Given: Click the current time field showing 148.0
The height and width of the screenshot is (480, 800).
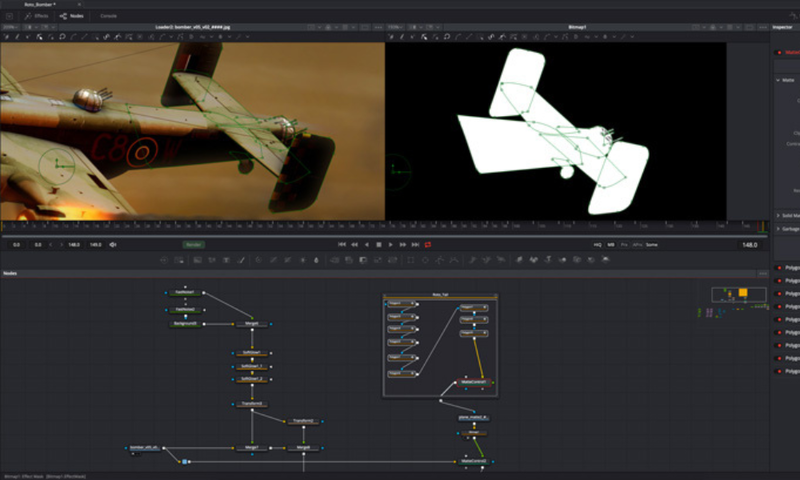Looking at the screenshot, I should click(749, 245).
